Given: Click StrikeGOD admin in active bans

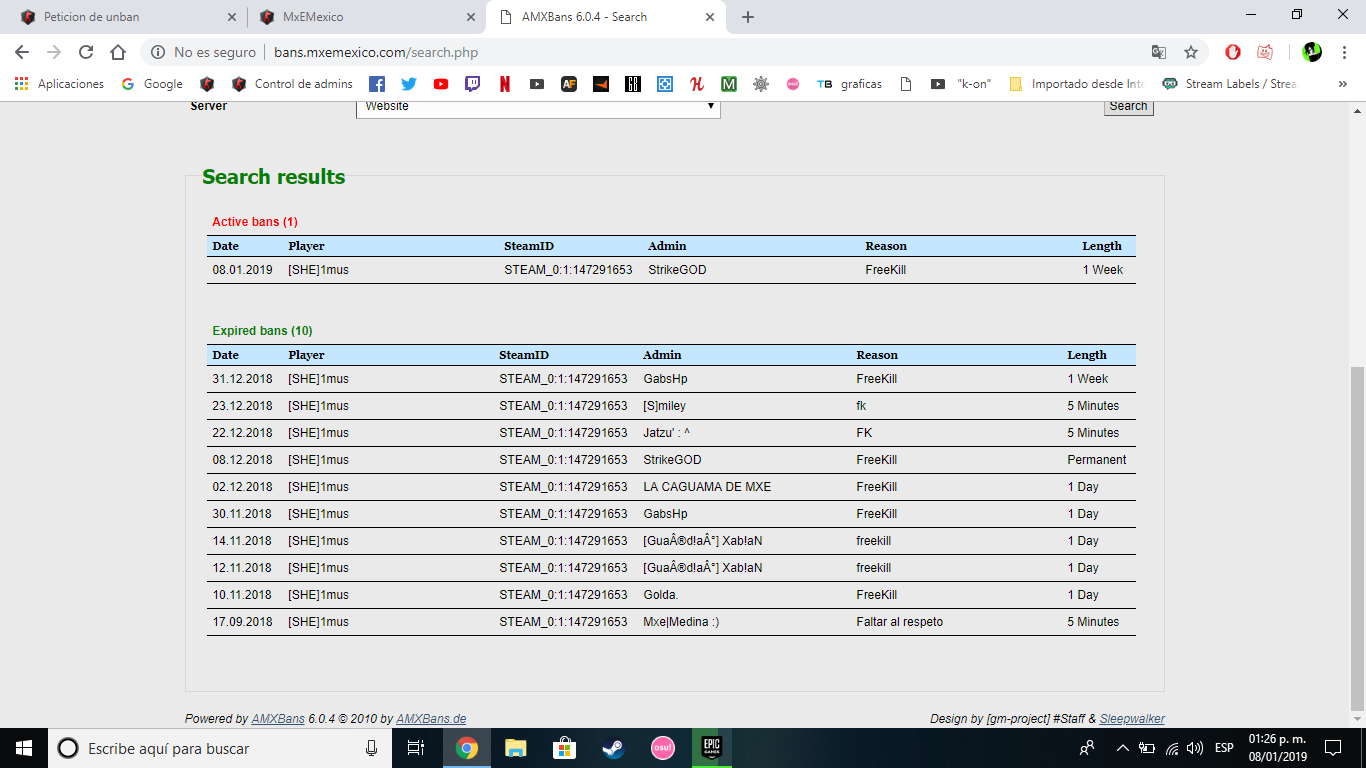Looking at the screenshot, I should 677,270.
